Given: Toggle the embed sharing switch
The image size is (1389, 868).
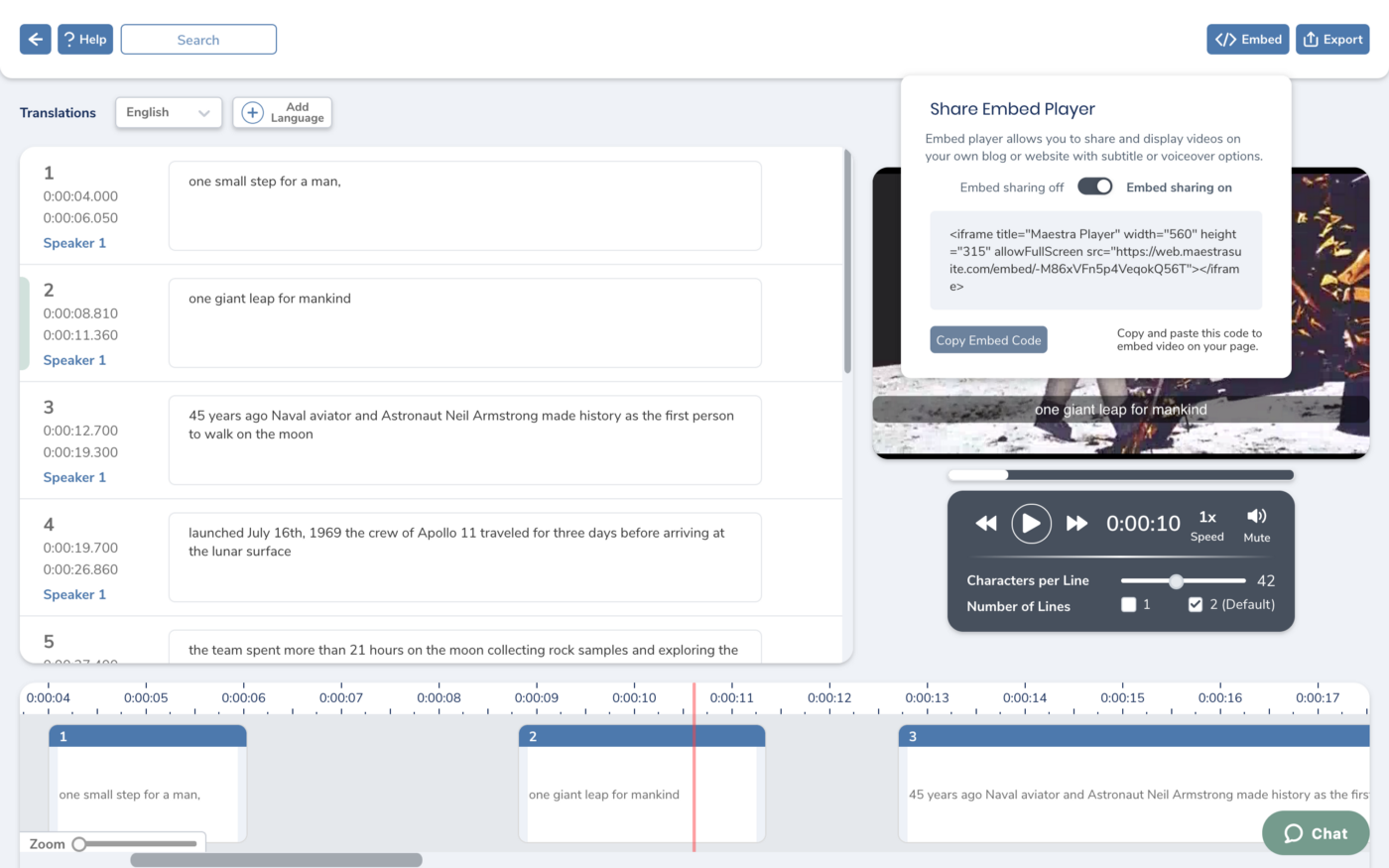Looking at the screenshot, I should pyautogui.click(x=1095, y=186).
